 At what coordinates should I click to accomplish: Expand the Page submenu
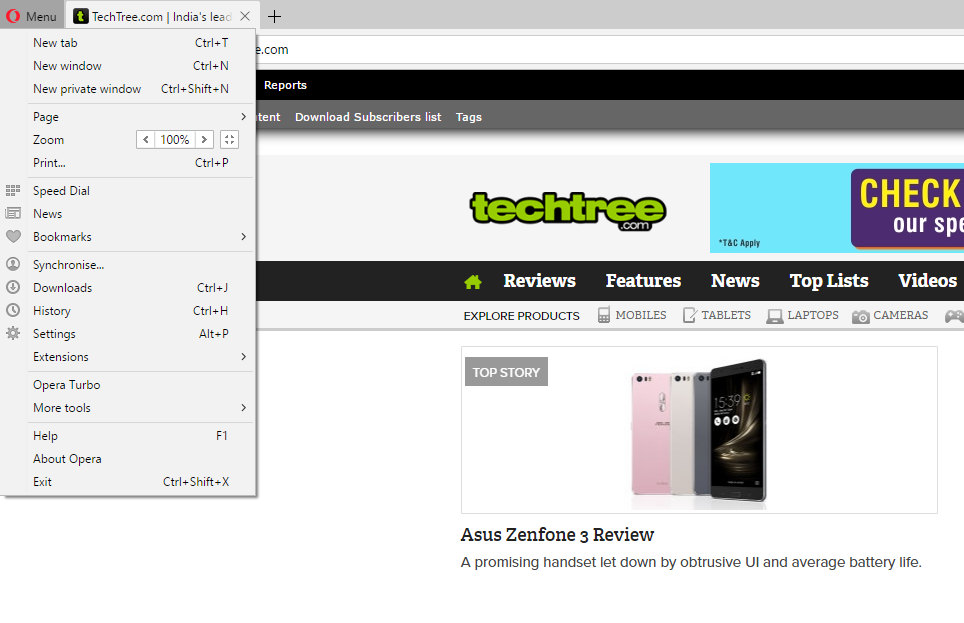243,116
